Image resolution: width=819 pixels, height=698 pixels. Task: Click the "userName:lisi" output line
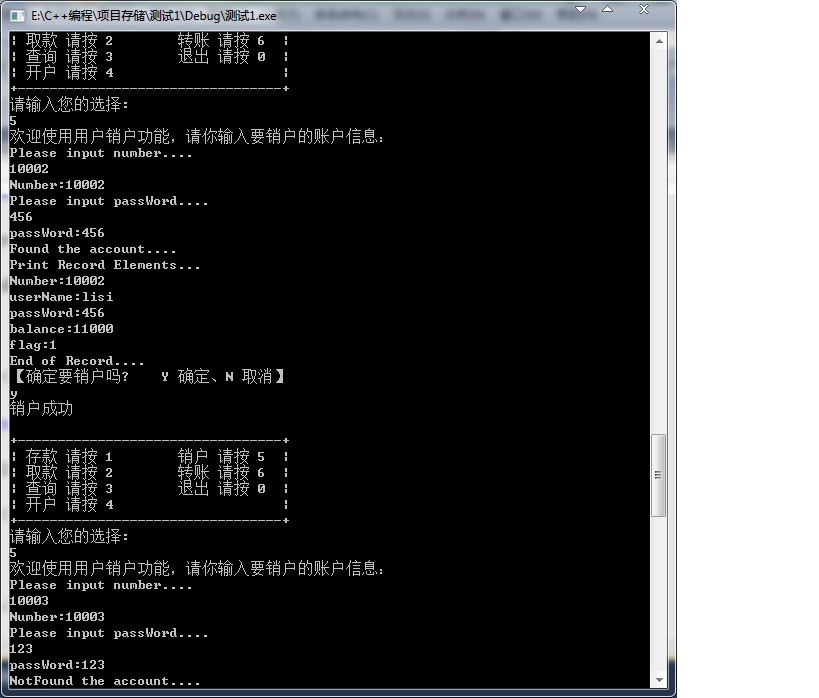coord(61,297)
